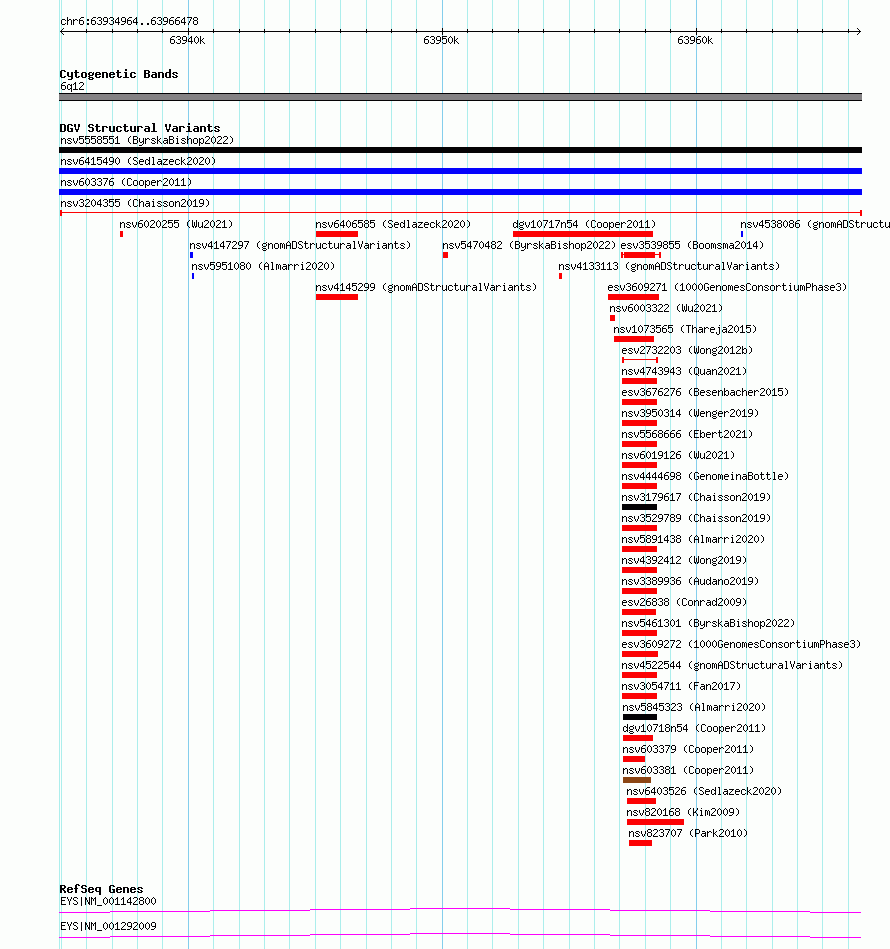The height and width of the screenshot is (949, 890).
Task: Select the EYS|NM_001292009 gene label
Action: coord(108,926)
